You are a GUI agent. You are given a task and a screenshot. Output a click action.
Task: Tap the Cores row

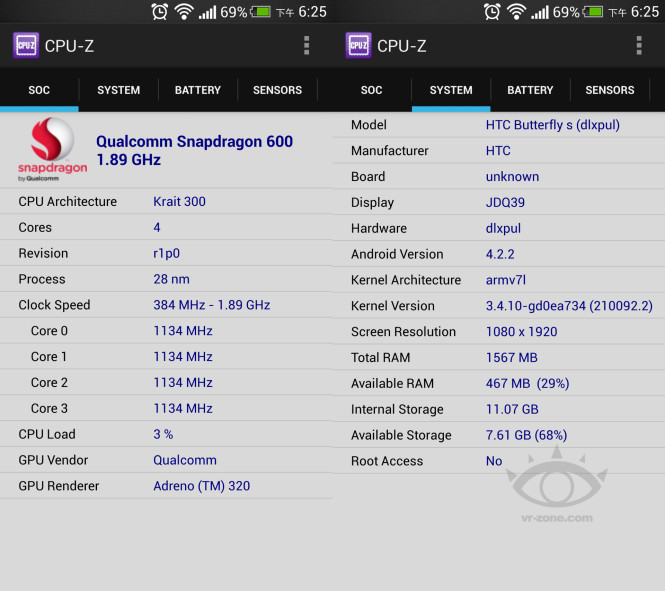point(166,227)
